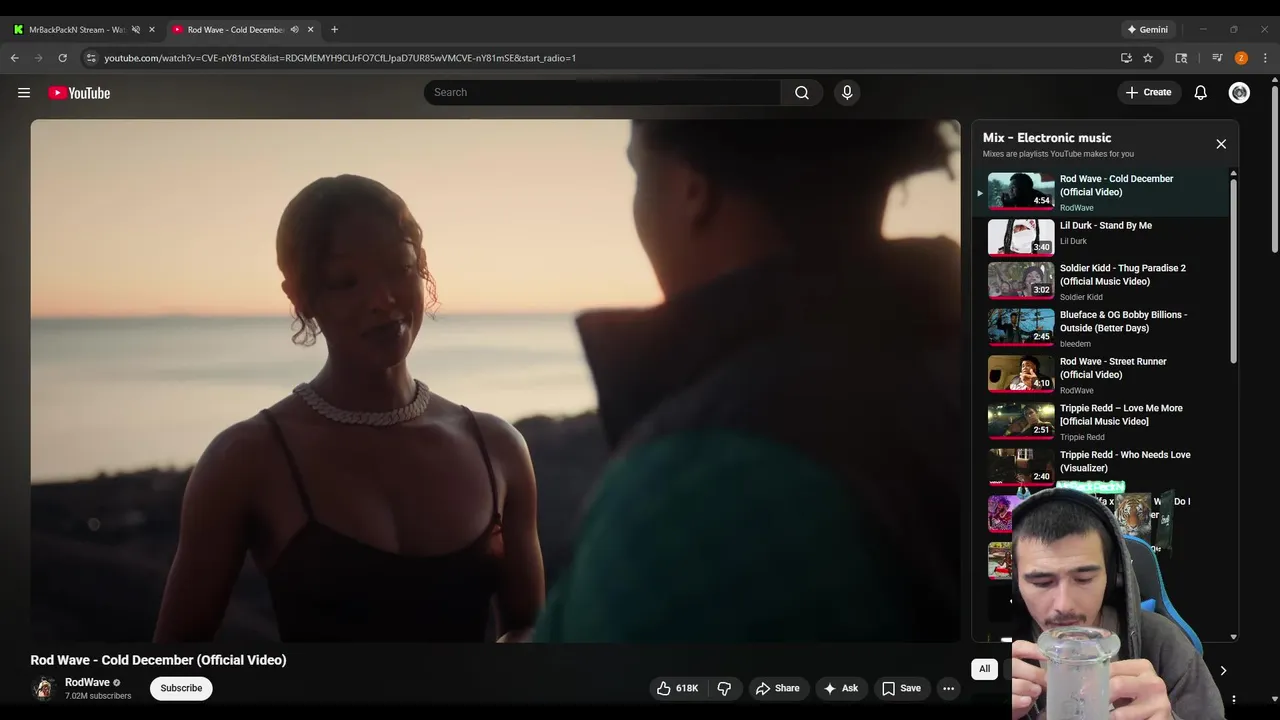The height and width of the screenshot is (720, 1280).
Task: Open the Create menu
Action: click(x=1149, y=92)
